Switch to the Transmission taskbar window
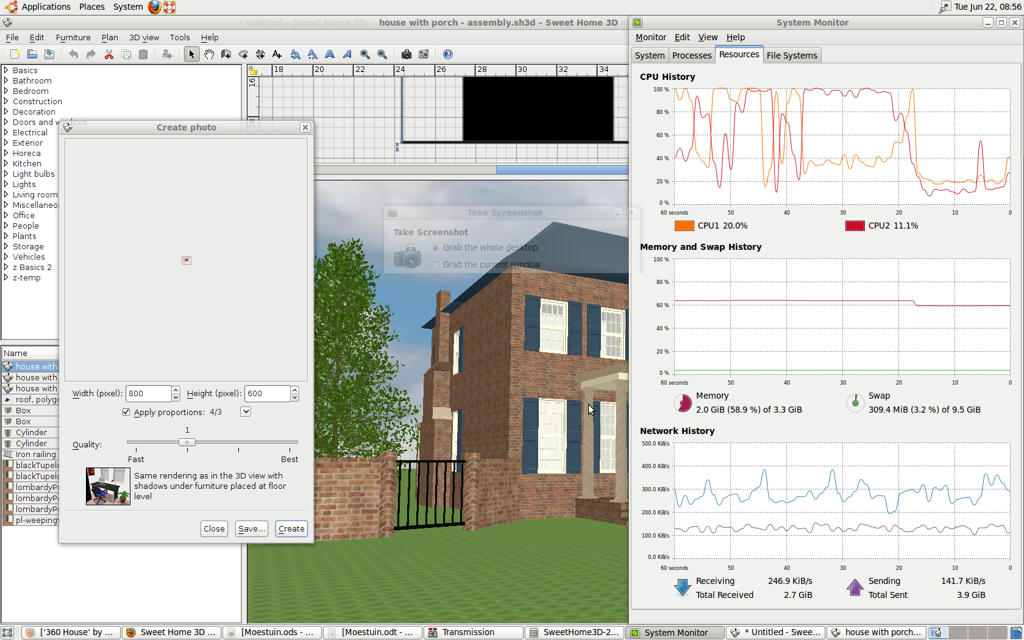Image resolution: width=1024 pixels, height=640 pixels. 475,632
